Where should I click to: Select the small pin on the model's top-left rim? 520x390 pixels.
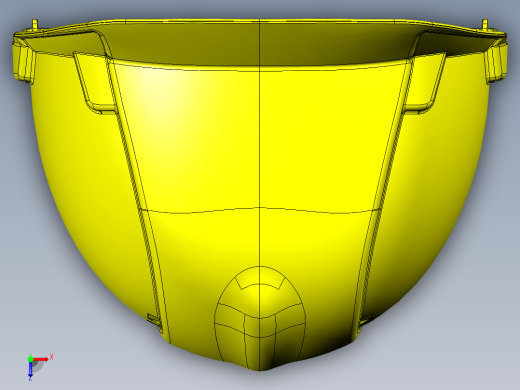pyautogui.click(x=35, y=24)
